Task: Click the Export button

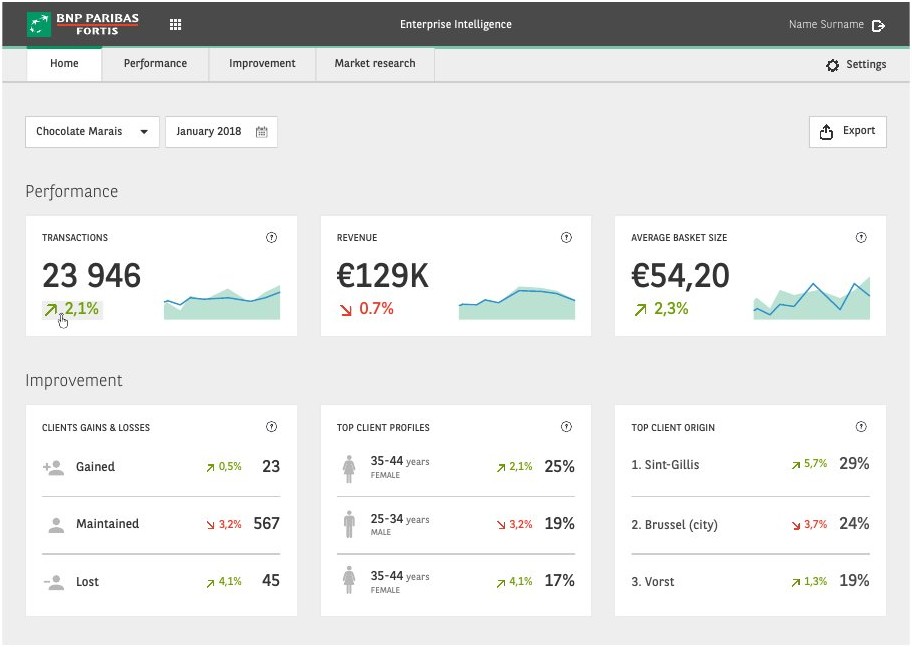Action: [x=847, y=131]
